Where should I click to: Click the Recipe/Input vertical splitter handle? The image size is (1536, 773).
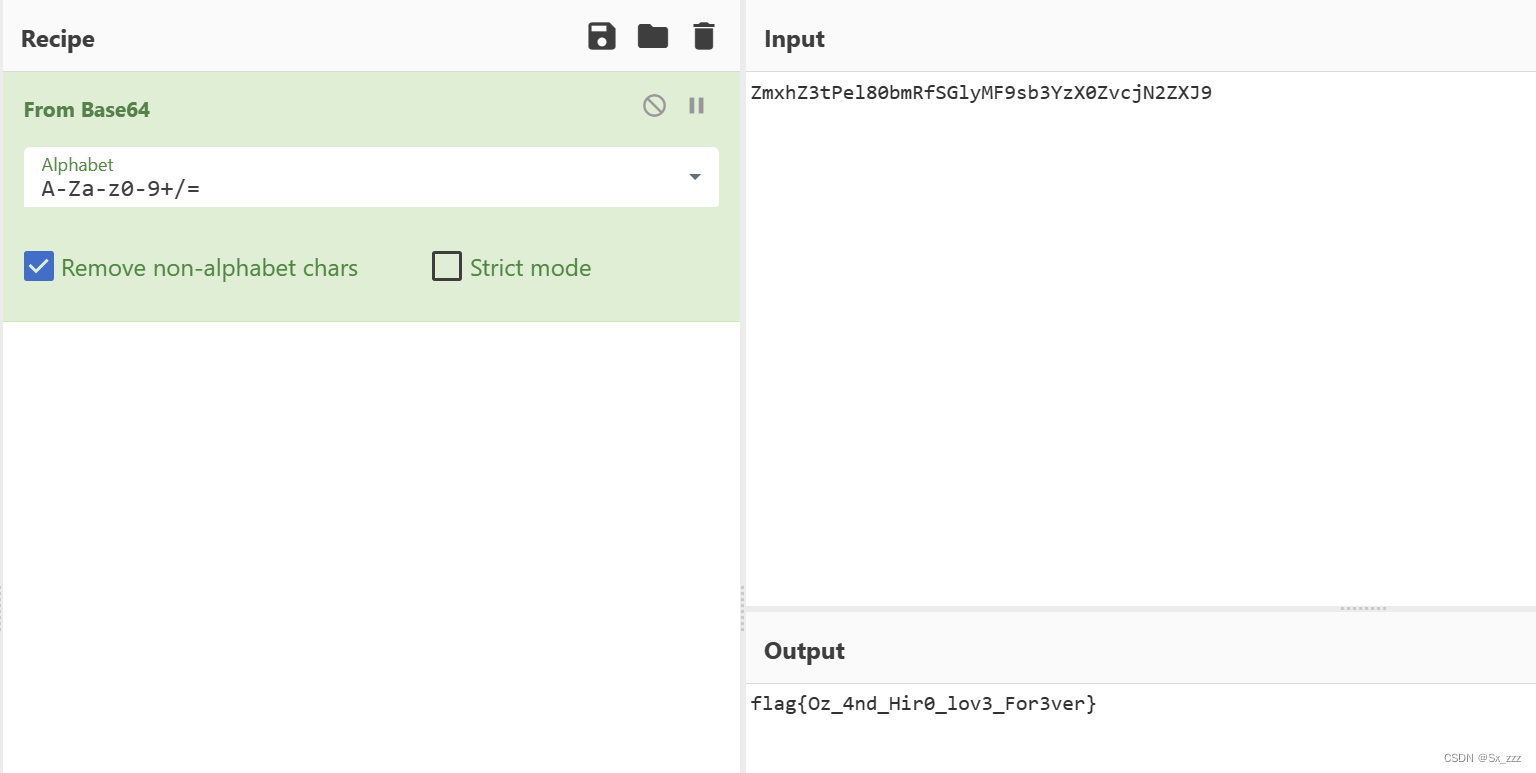[x=742, y=608]
